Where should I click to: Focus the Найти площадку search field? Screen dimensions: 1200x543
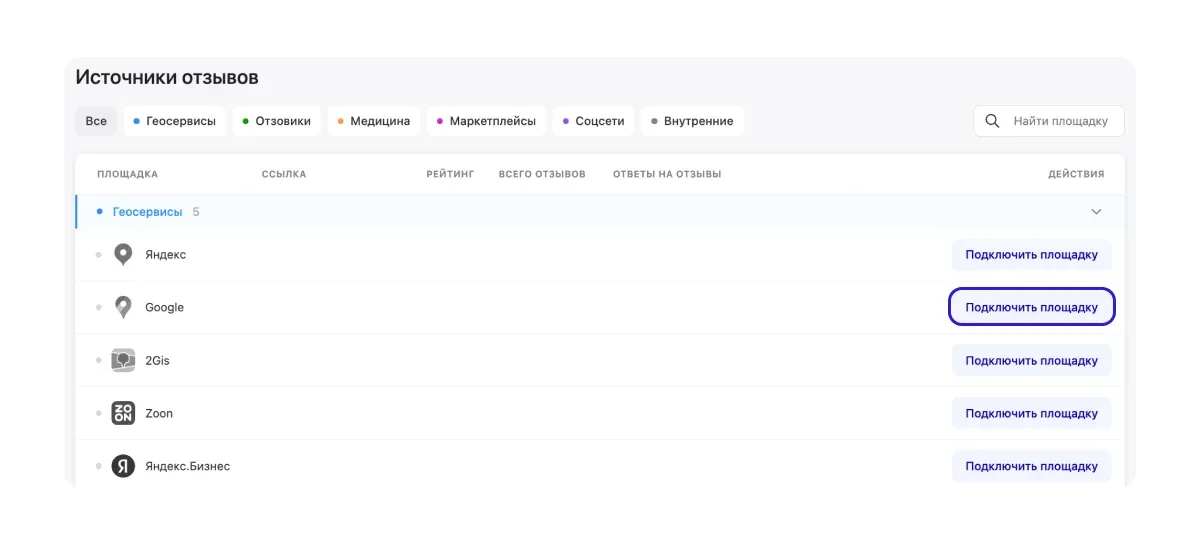pyautogui.click(x=1049, y=121)
